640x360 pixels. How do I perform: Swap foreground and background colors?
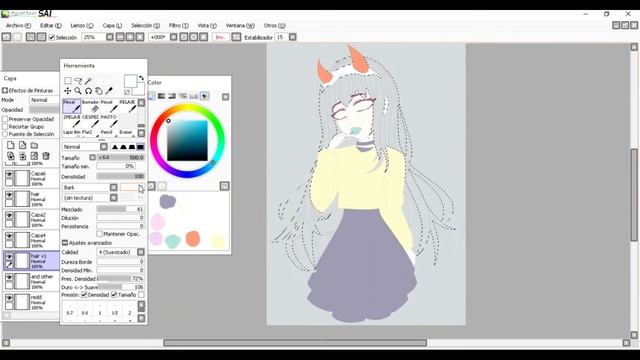[x=141, y=78]
